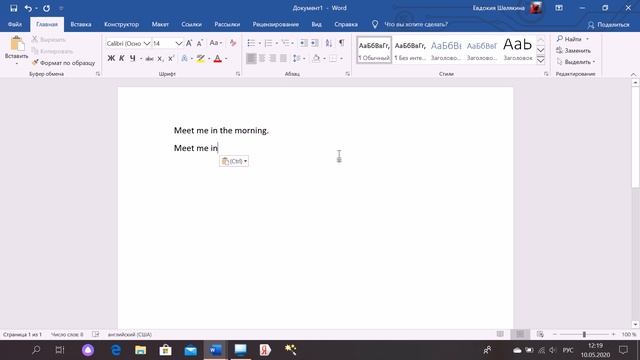The height and width of the screenshot is (360, 640).
Task: Align text to the left
Action: pos(251,58)
